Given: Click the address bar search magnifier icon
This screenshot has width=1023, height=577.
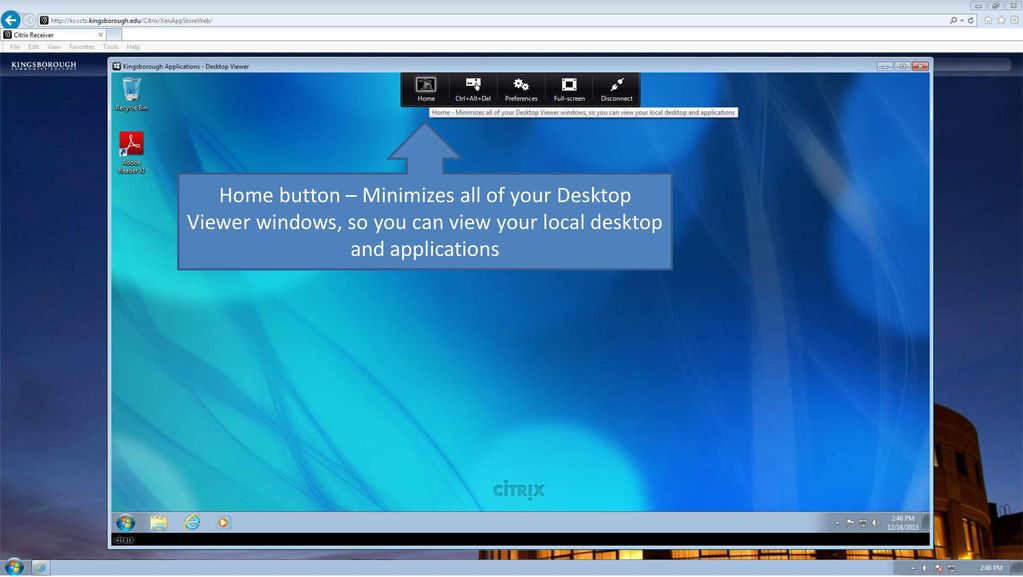Looking at the screenshot, I should [953, 20].
